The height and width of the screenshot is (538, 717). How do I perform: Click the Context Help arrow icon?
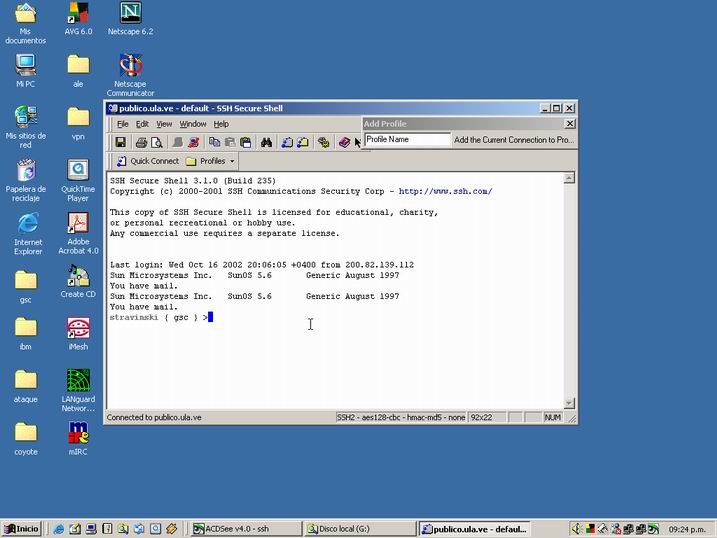click(x=358, y=142)
